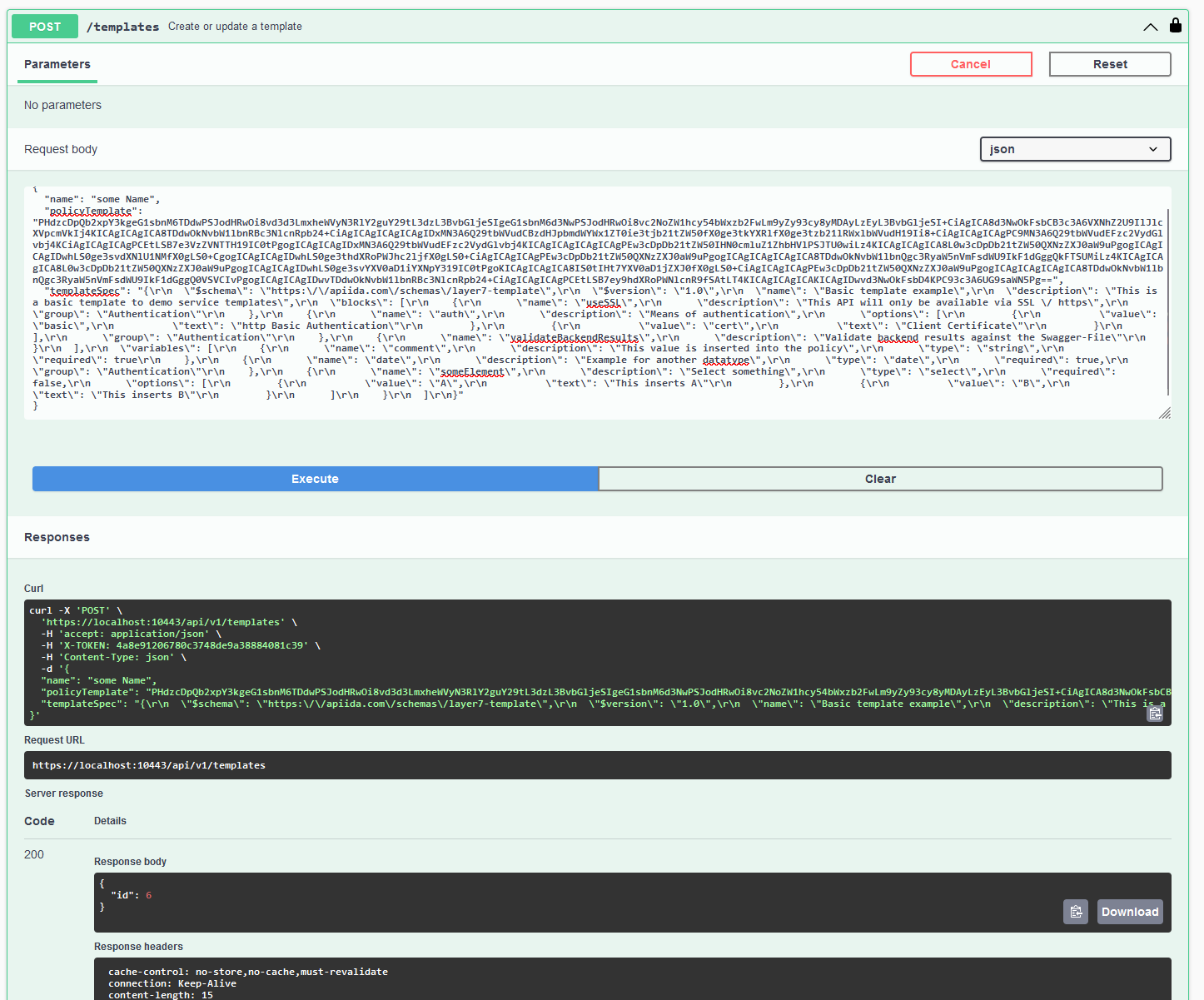
Task: Click the response body id value
Action: [149, 895]
